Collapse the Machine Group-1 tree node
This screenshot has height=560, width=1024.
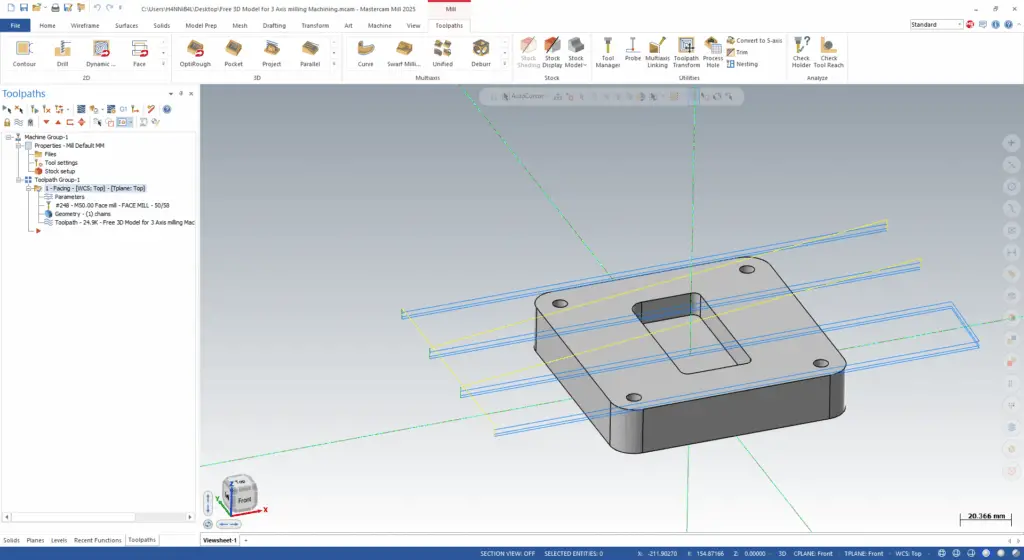8,137
